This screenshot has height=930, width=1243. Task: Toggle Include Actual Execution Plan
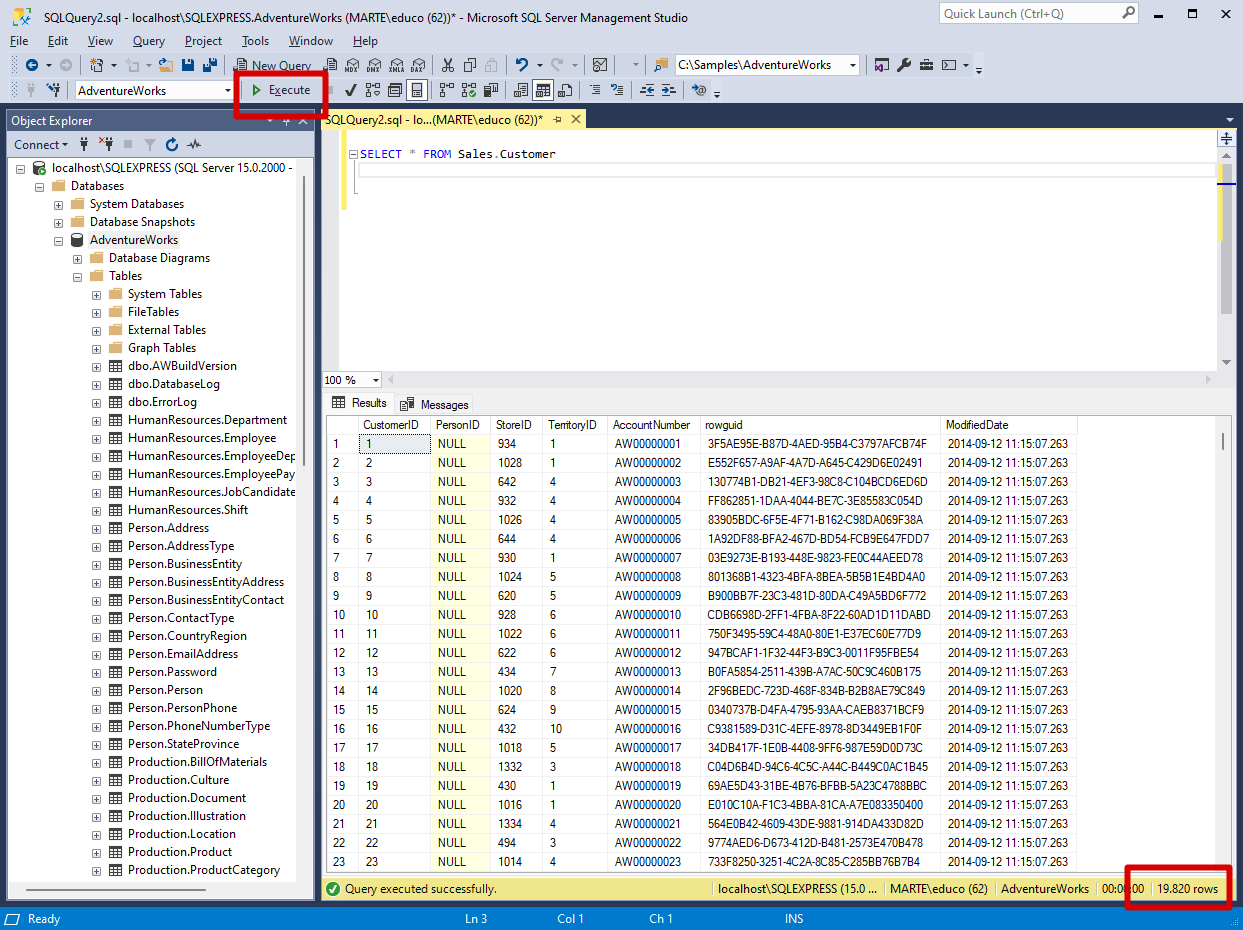pyautogui.click(x=446, y=90)
